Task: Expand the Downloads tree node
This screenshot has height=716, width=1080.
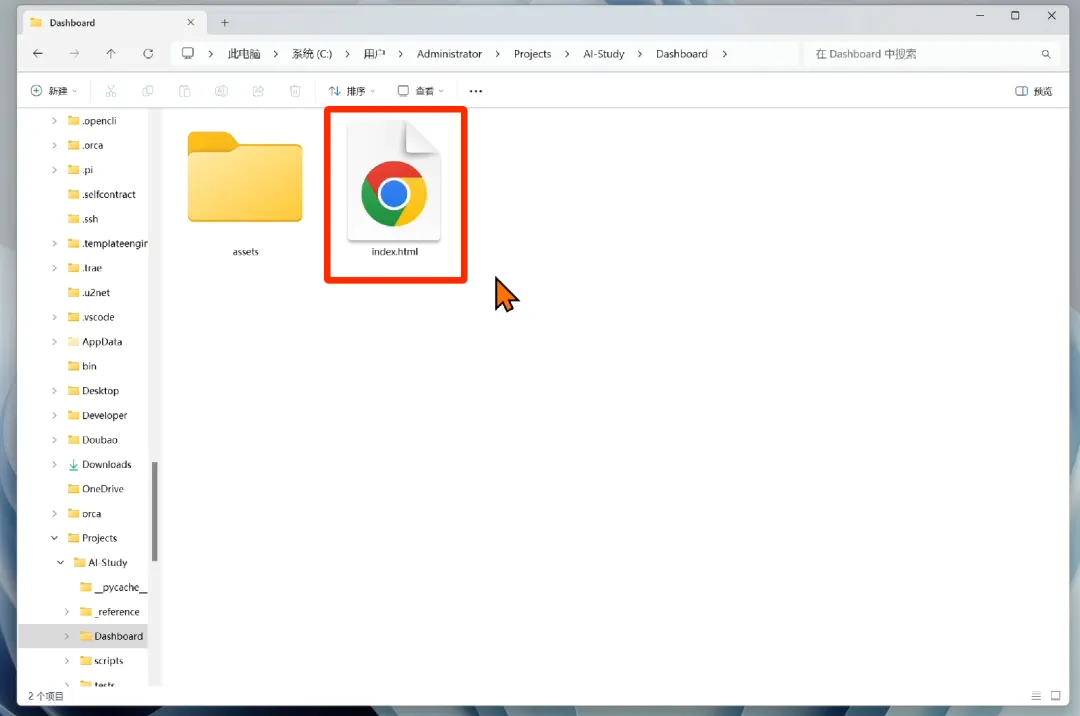Action: pos(54,464)
